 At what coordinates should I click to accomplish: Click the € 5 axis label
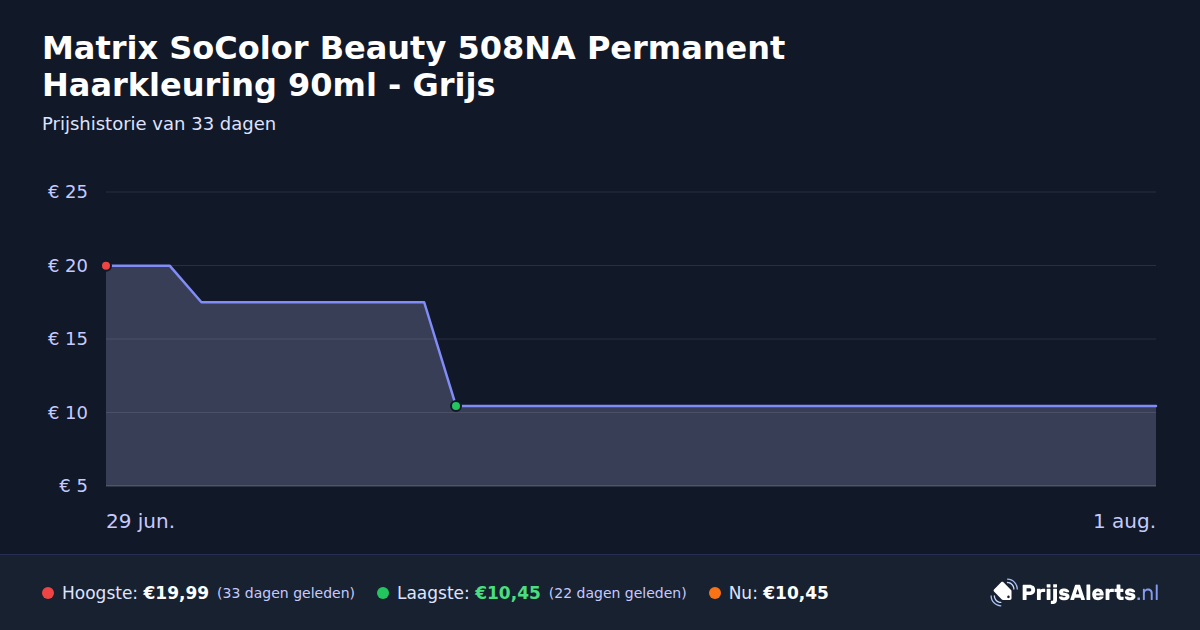point(74,486)
